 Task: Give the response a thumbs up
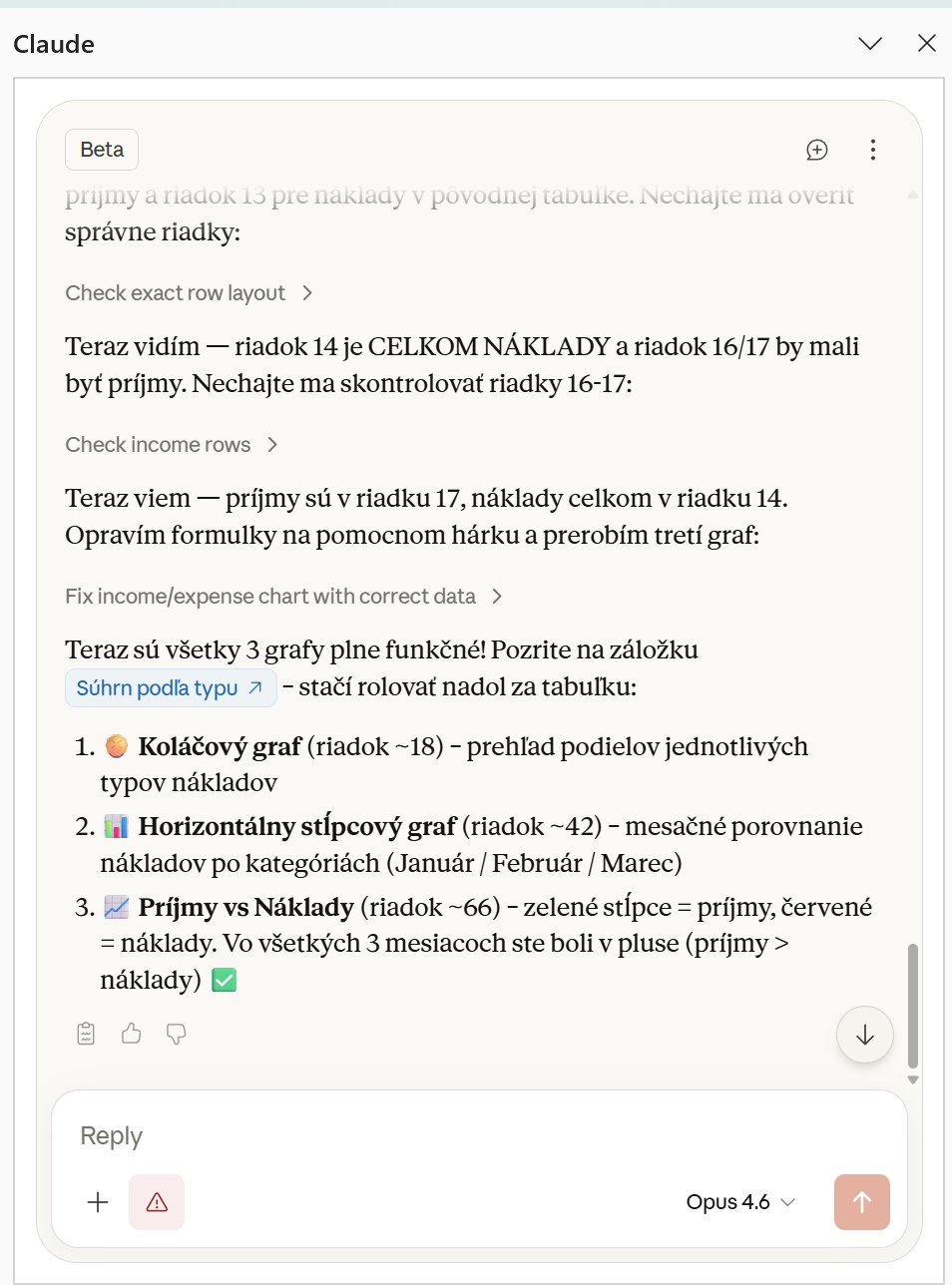[131, 1034]
